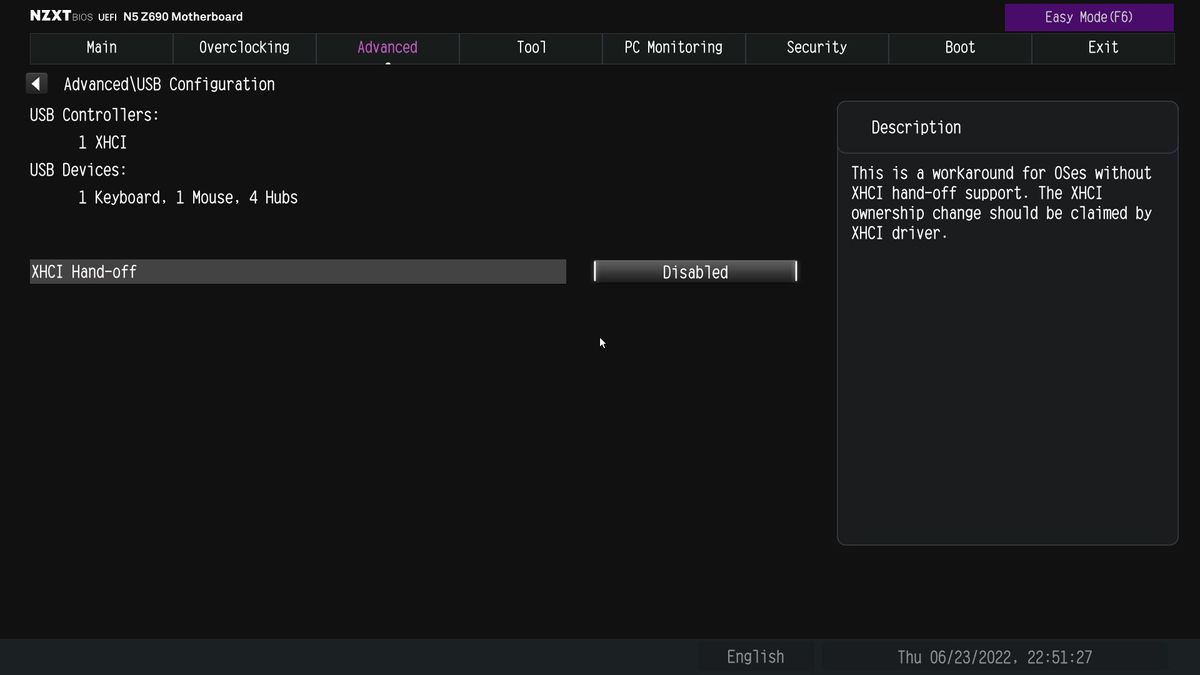Screen dimensions: 1200x675
Task: Click the "1 Keyboard, 1 Mouse, 4 Hubs" entry
Action: pos(188,198)
